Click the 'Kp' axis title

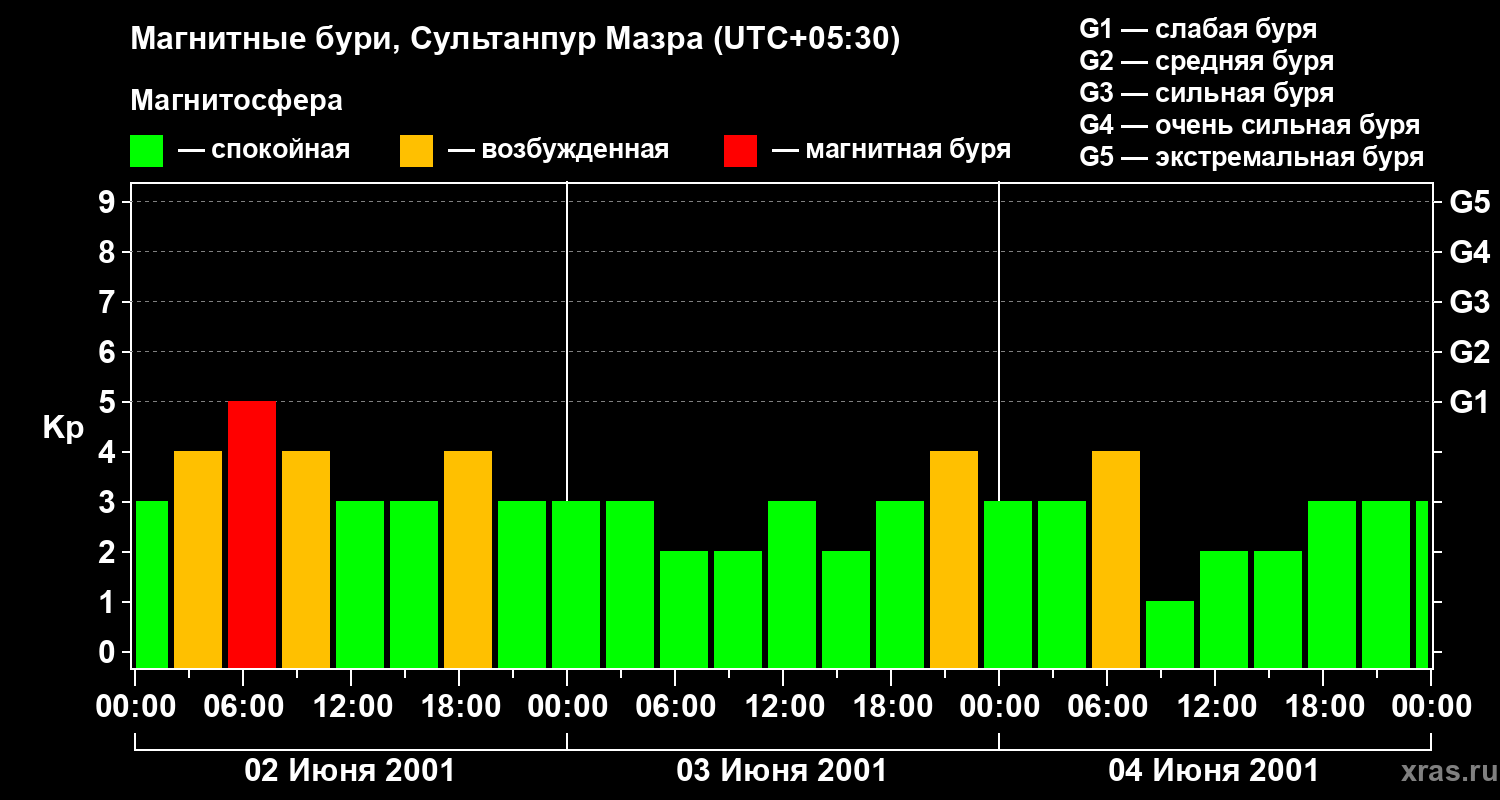click(x=63, y=429)
